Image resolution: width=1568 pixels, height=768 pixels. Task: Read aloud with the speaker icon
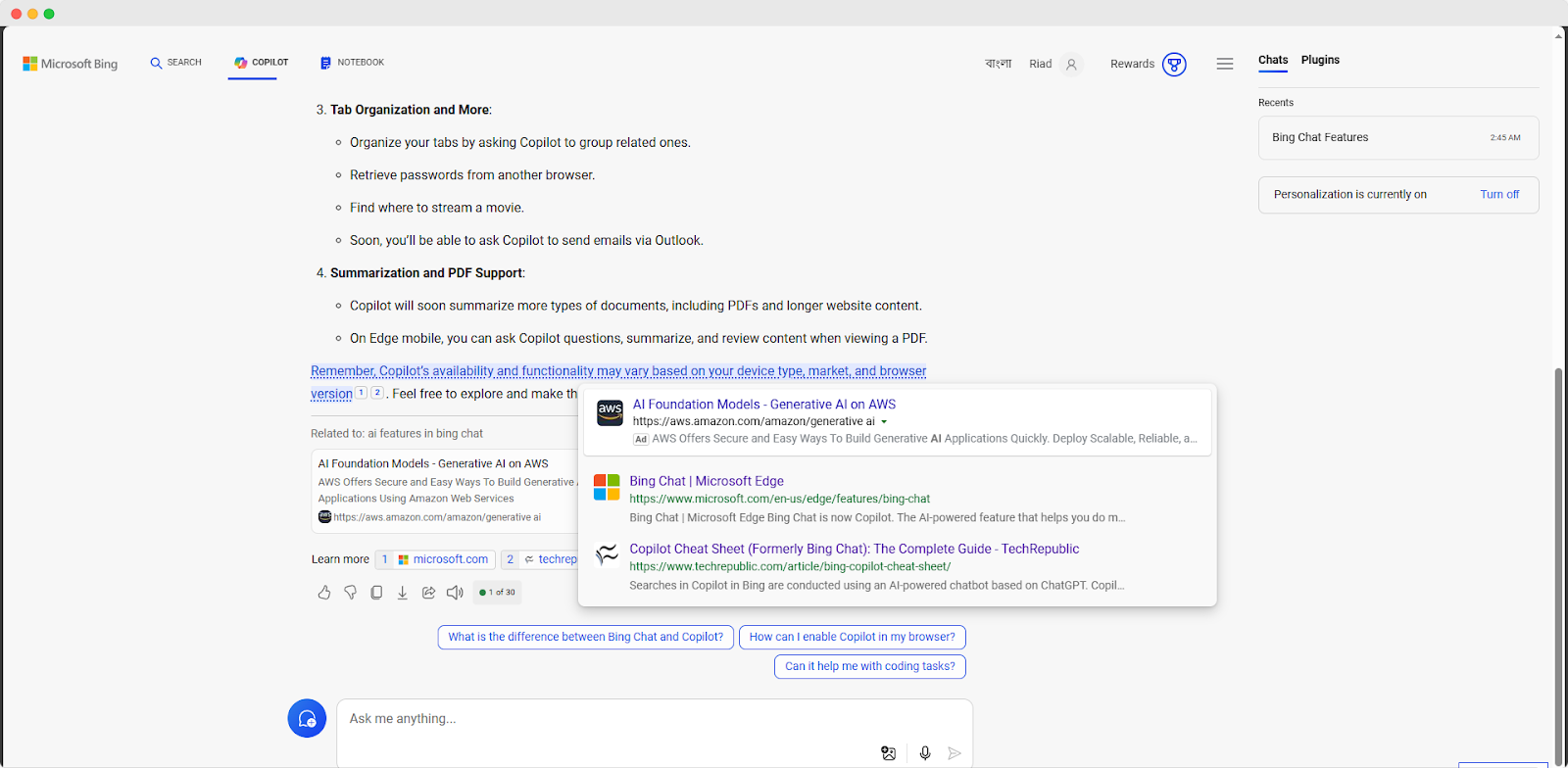(x=455, y=593)
